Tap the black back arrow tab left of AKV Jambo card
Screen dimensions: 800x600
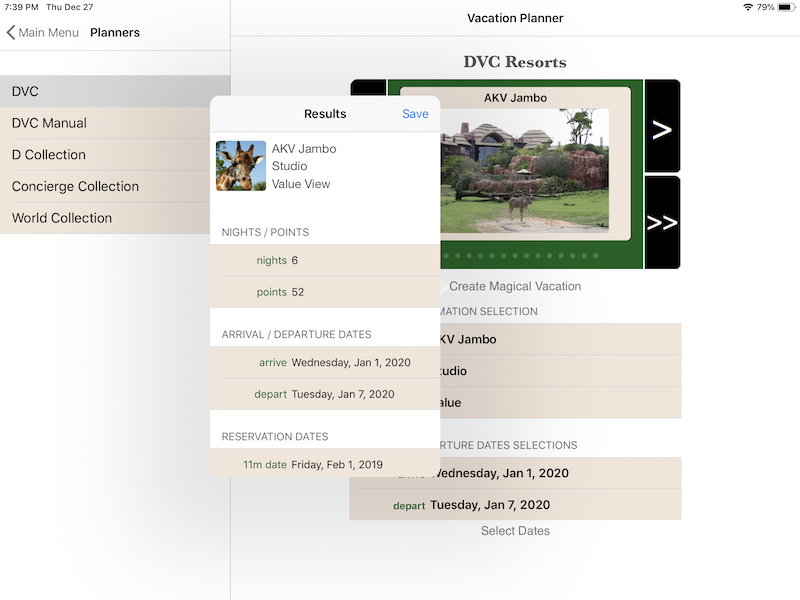click(x=368, y=88)
